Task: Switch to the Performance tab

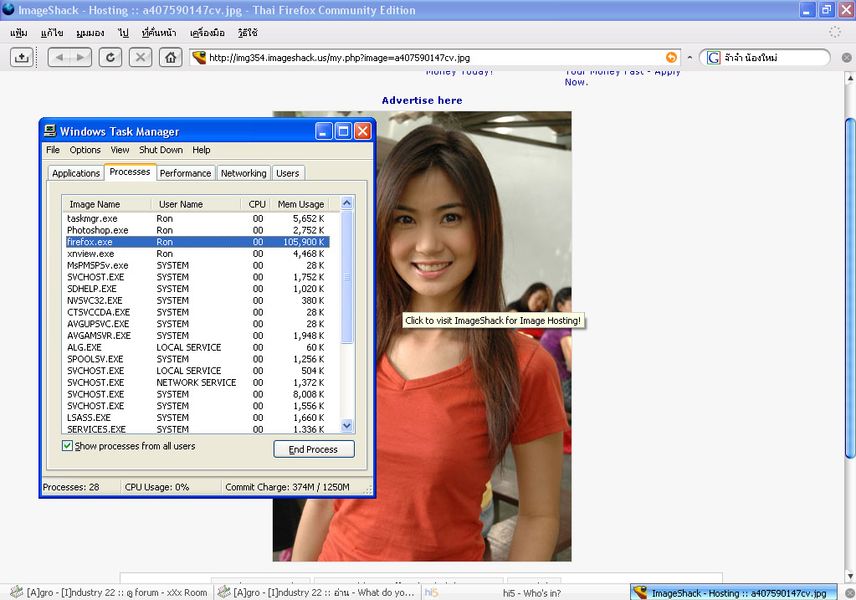Action: pos(186,173)
